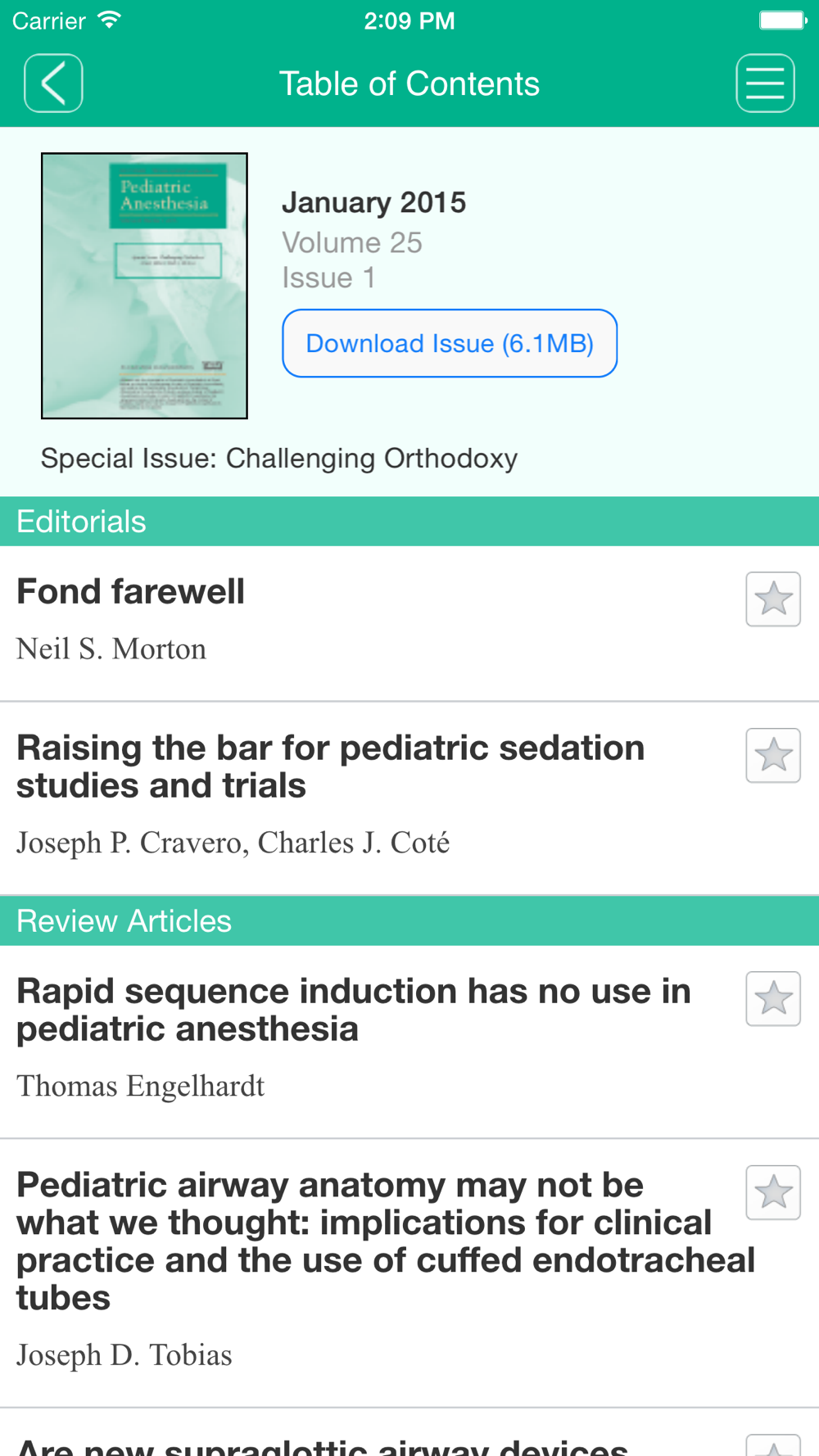
Task: Open "Raising the bar for pediatric sedation" article
Action: click(x=330, y=766)
